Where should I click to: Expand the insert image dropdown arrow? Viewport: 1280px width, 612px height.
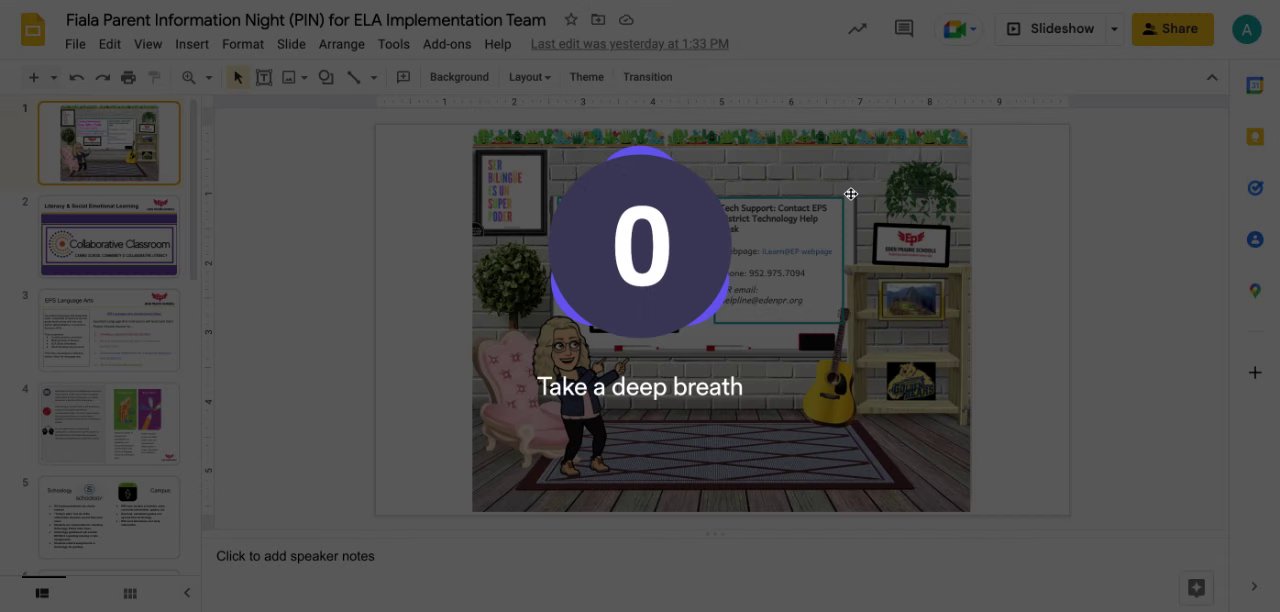click(304, 77)
